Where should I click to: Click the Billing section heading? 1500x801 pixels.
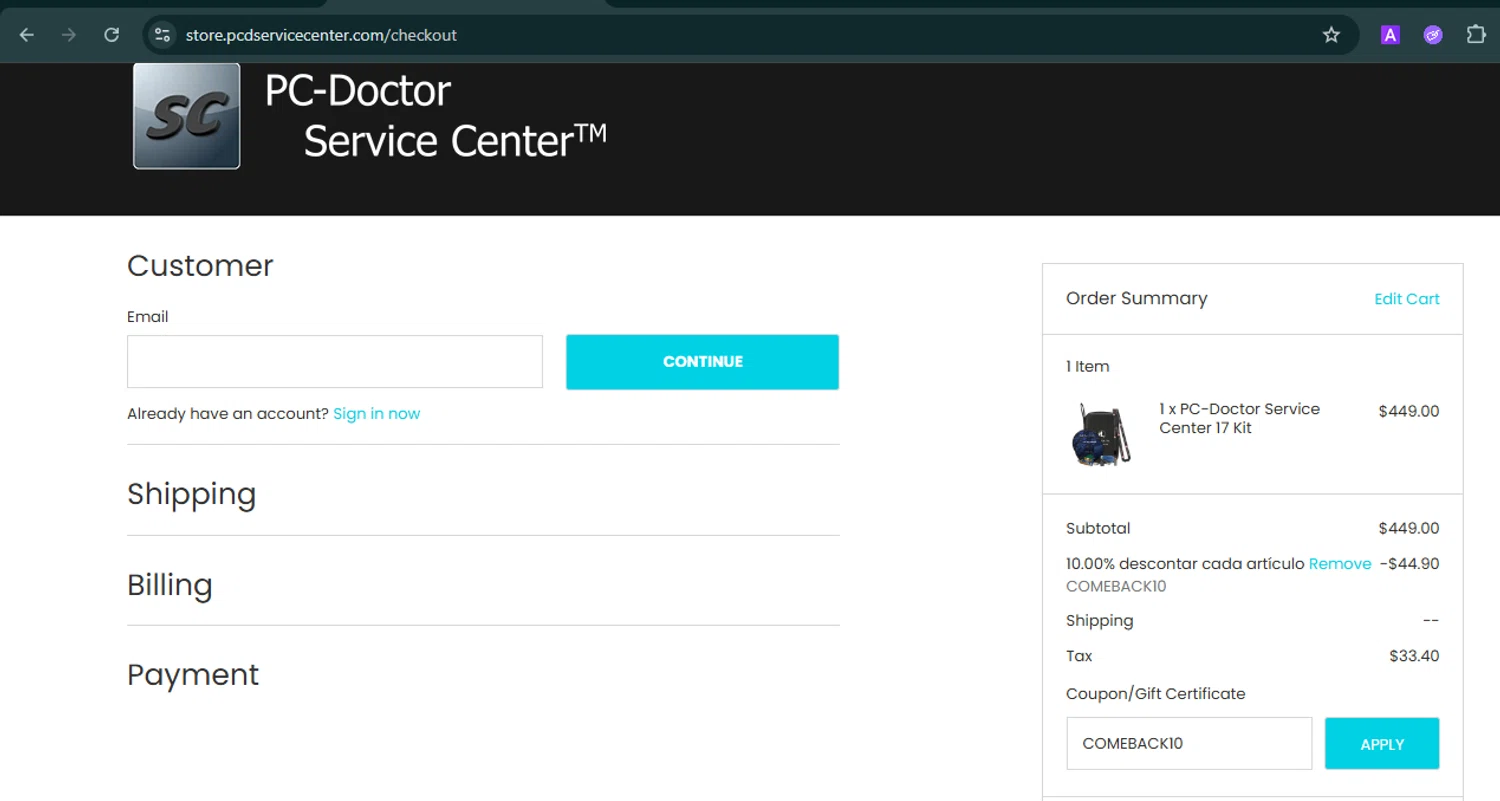tap(170, 585)
